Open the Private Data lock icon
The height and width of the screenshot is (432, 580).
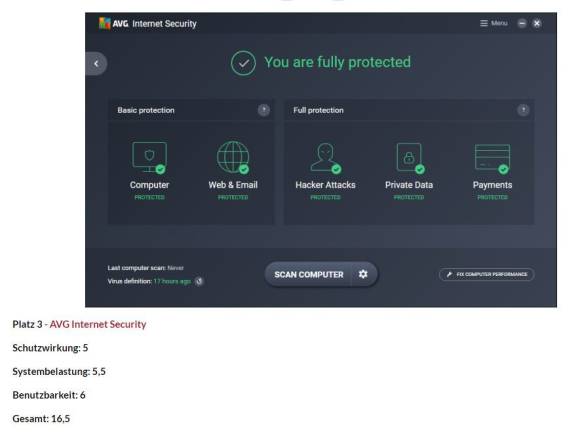pos(409,158)
